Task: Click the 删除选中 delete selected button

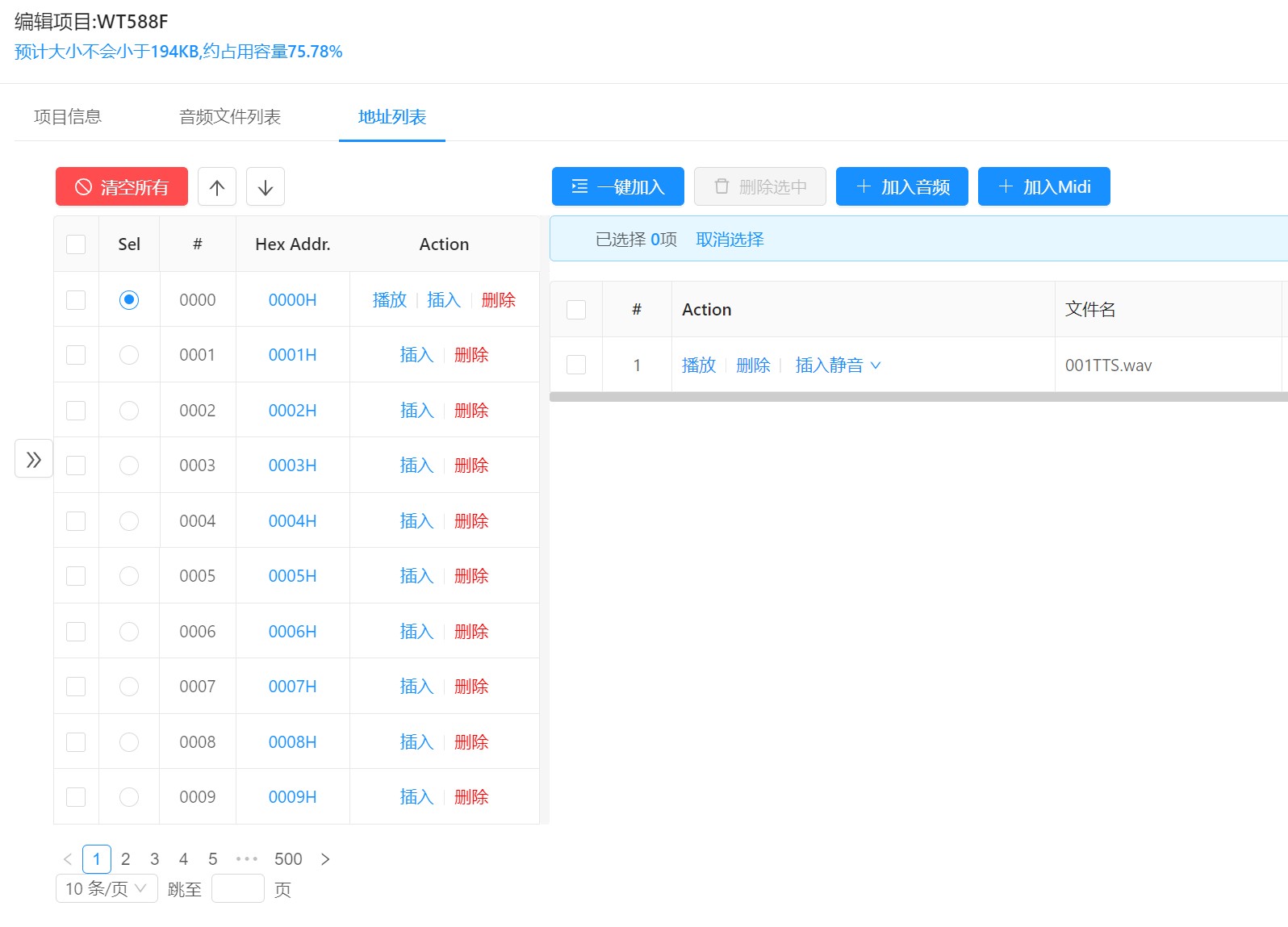Action: [x=760, y=187]
